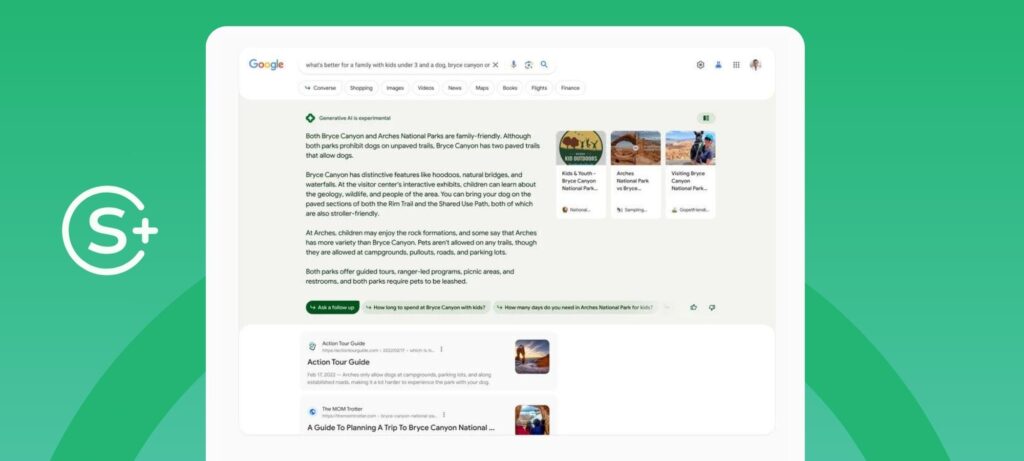
Task: Open the Arches National Park vs Bryce card
Action: 635,174
